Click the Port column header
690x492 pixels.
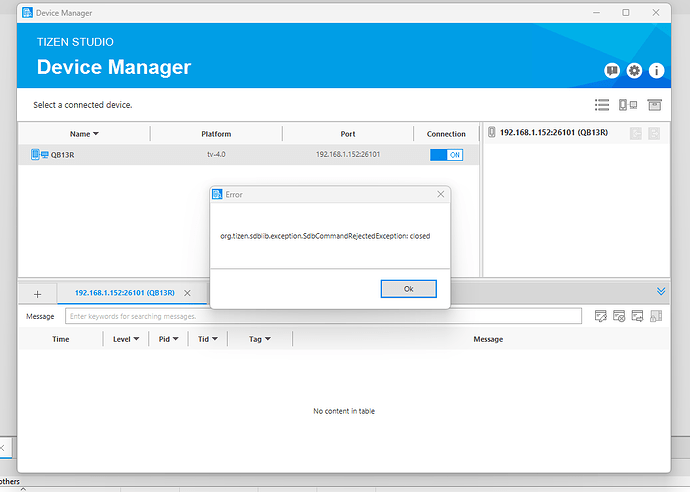(x=348, y=134)
